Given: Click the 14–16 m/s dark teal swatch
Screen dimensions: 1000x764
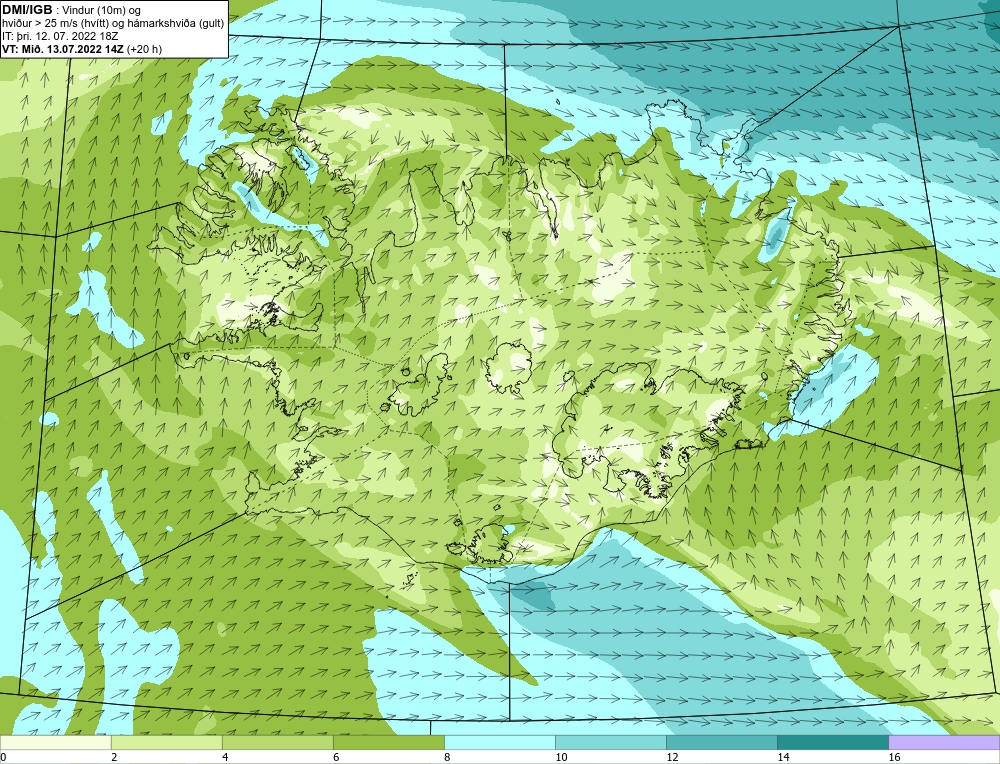Looking at the screenshot, I should (833, 742).
